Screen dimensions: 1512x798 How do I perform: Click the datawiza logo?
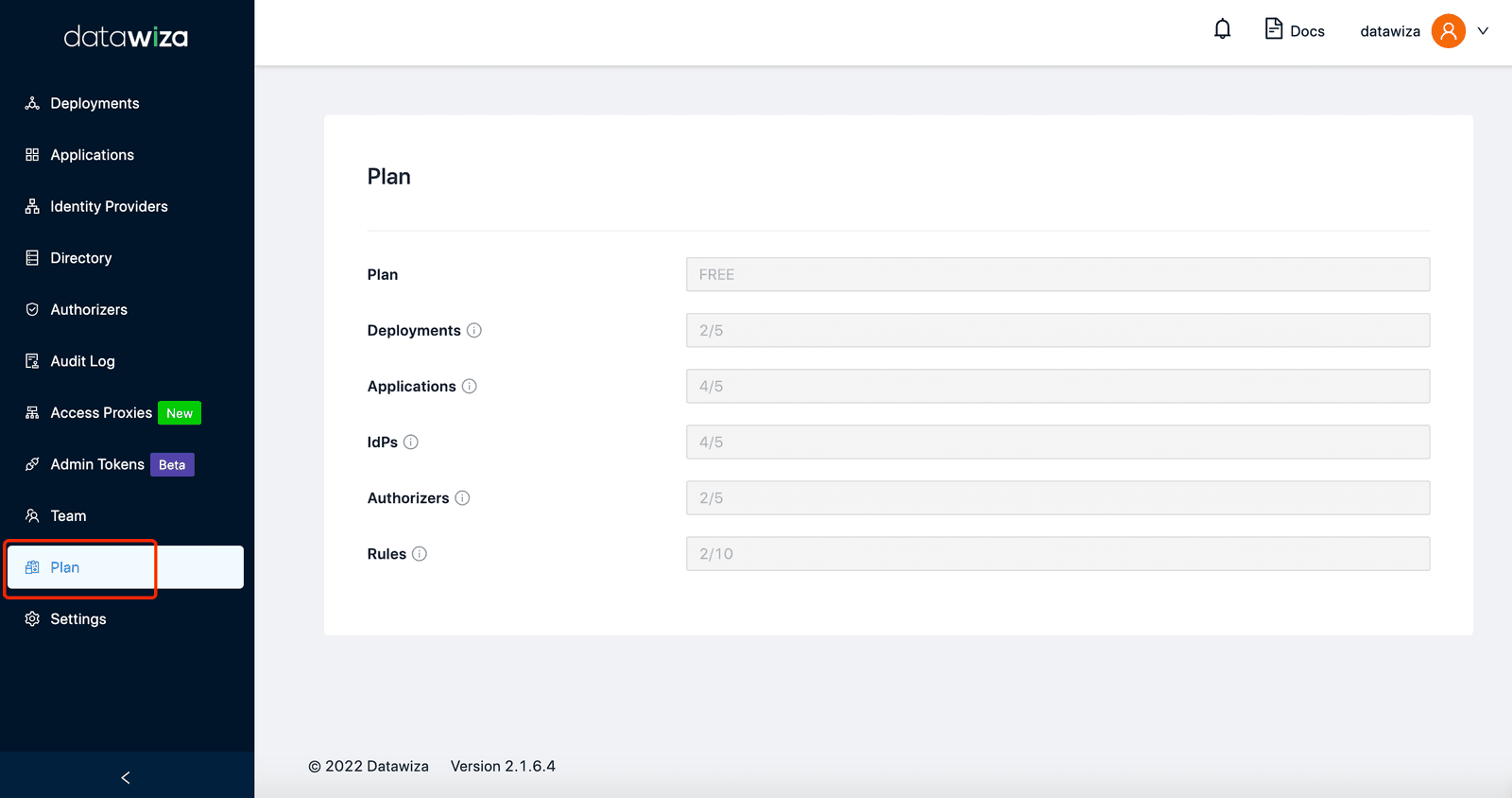click(126, 37)
